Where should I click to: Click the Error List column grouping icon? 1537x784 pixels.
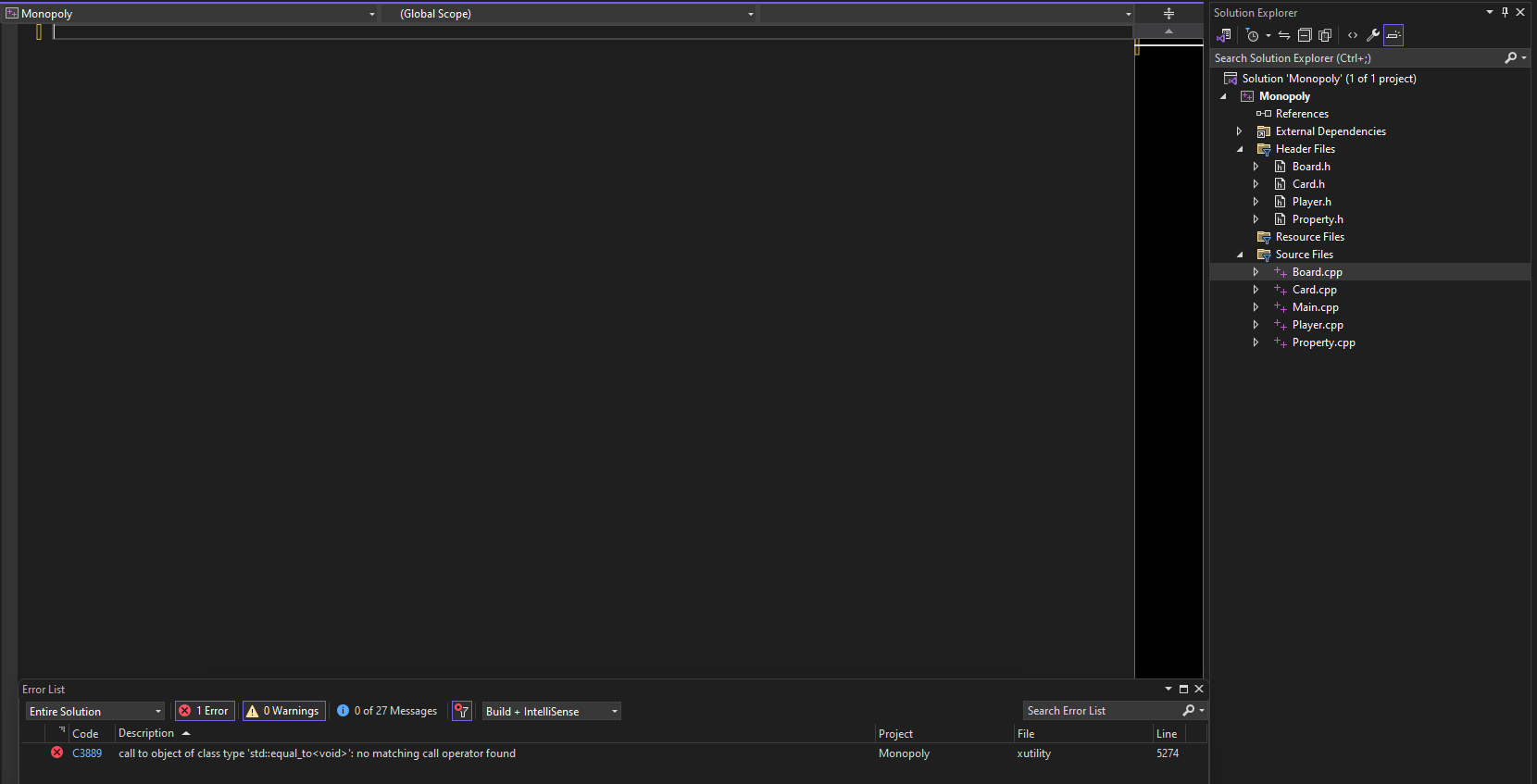62,731
